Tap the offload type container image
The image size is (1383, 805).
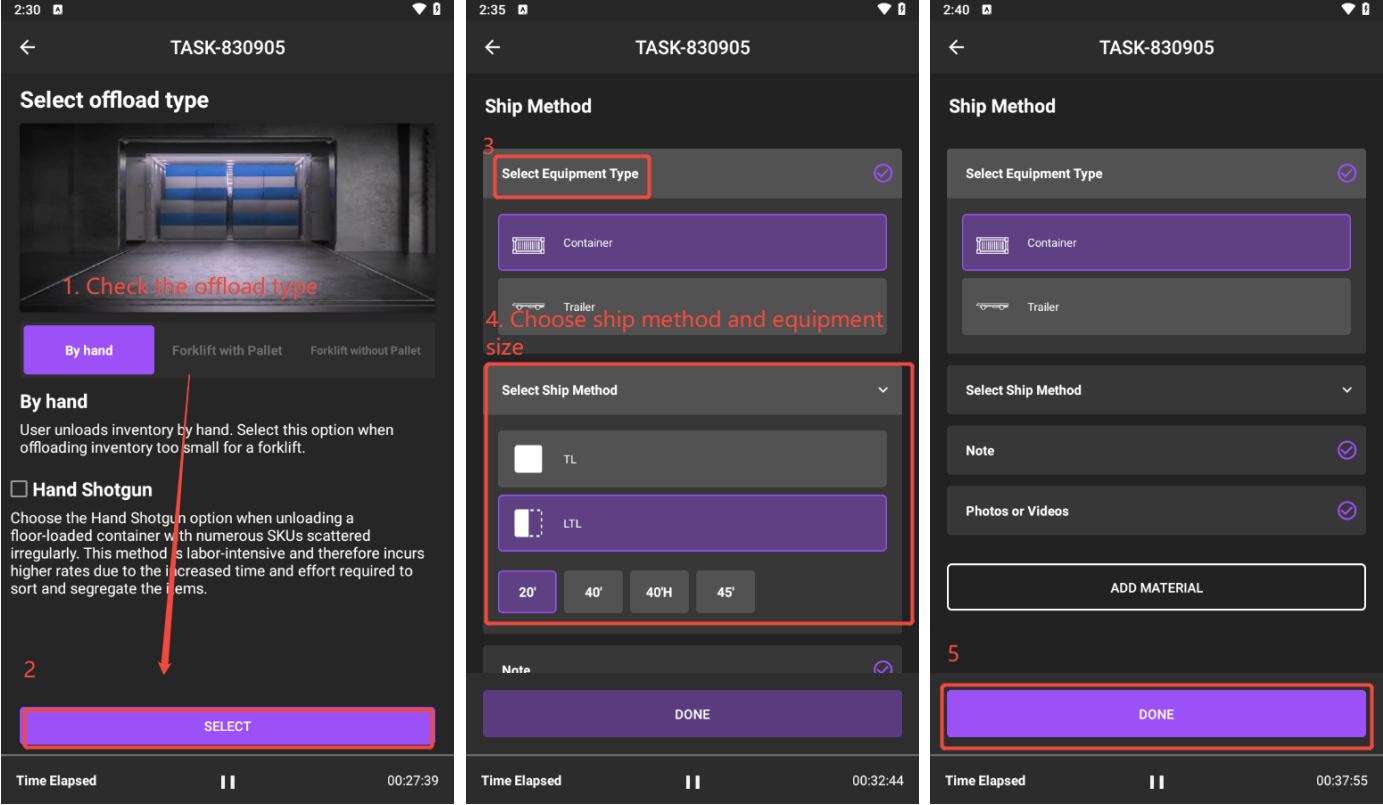pyautogui.click(x=227, y=217)
